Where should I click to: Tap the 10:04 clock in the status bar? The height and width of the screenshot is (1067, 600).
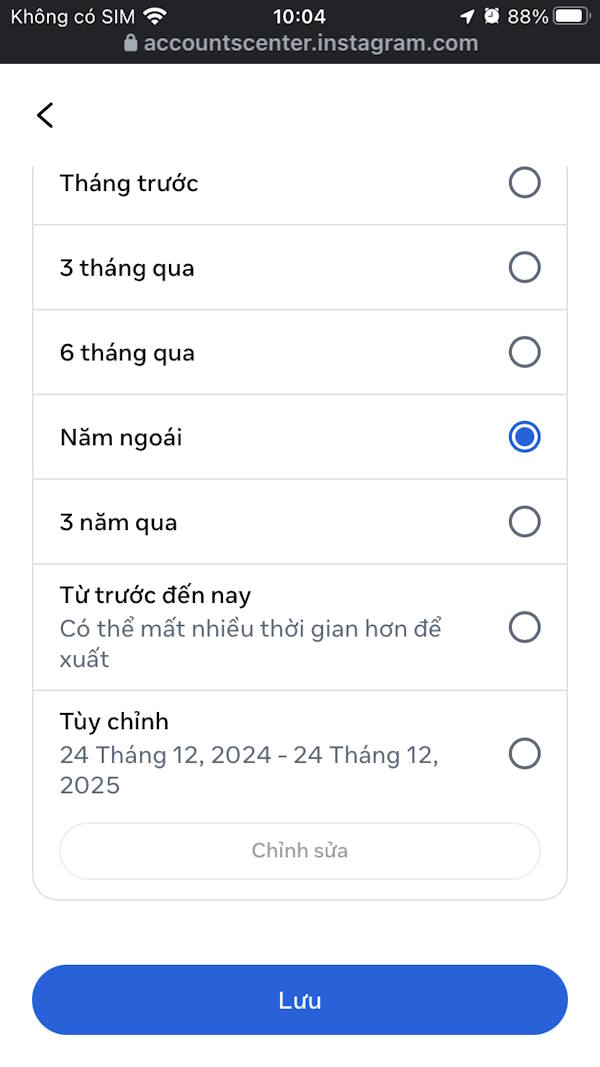point(299,15)
